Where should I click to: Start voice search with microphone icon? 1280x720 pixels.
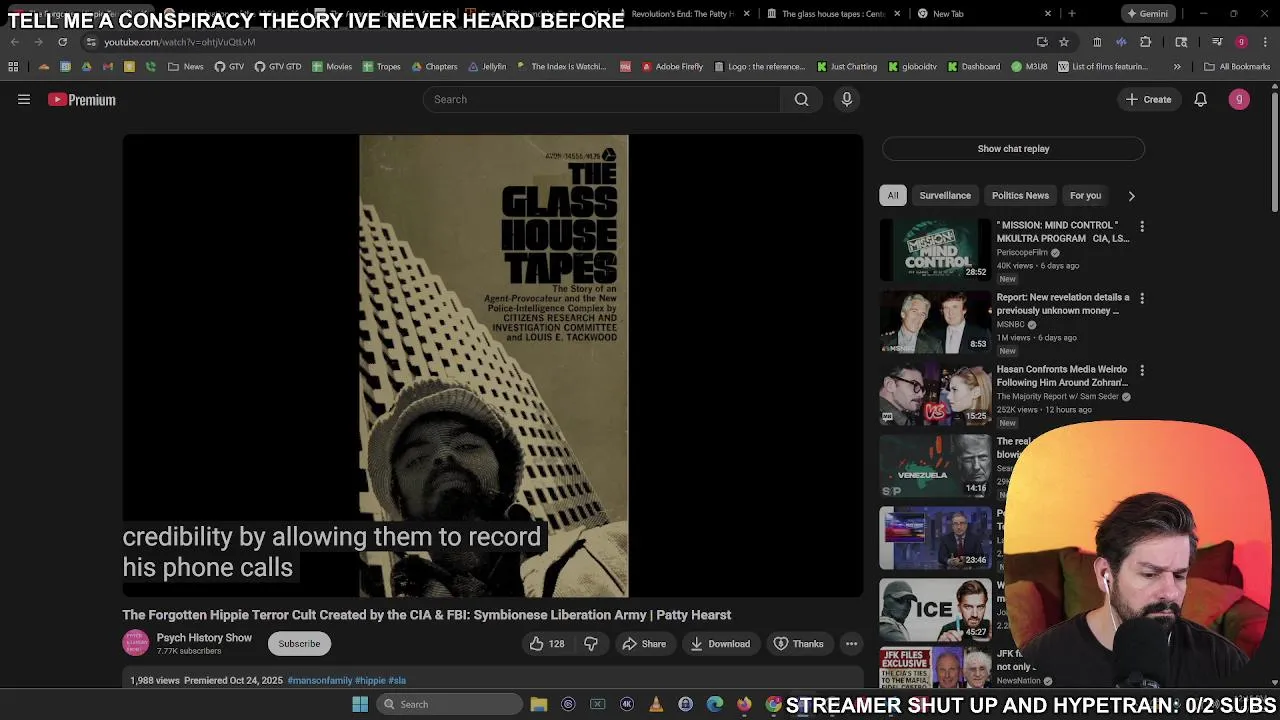point(846,99)
